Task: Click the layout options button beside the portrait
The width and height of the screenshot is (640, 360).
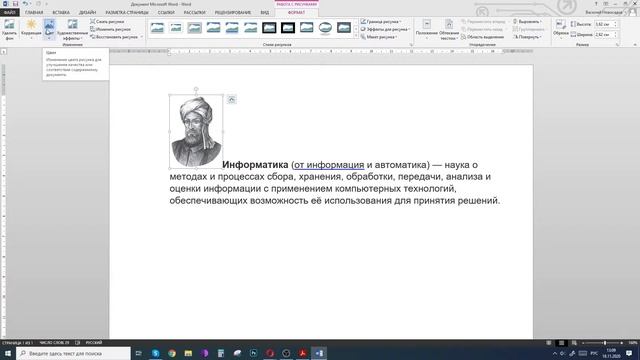Action: pos(231,100)
